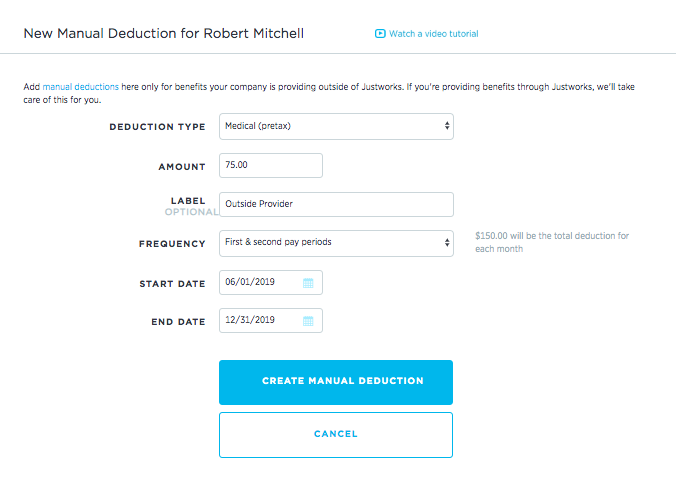The width and height of the screenshot is (676, 484).
Task: Cancel the new manual deduction
Action: point(336,435)
